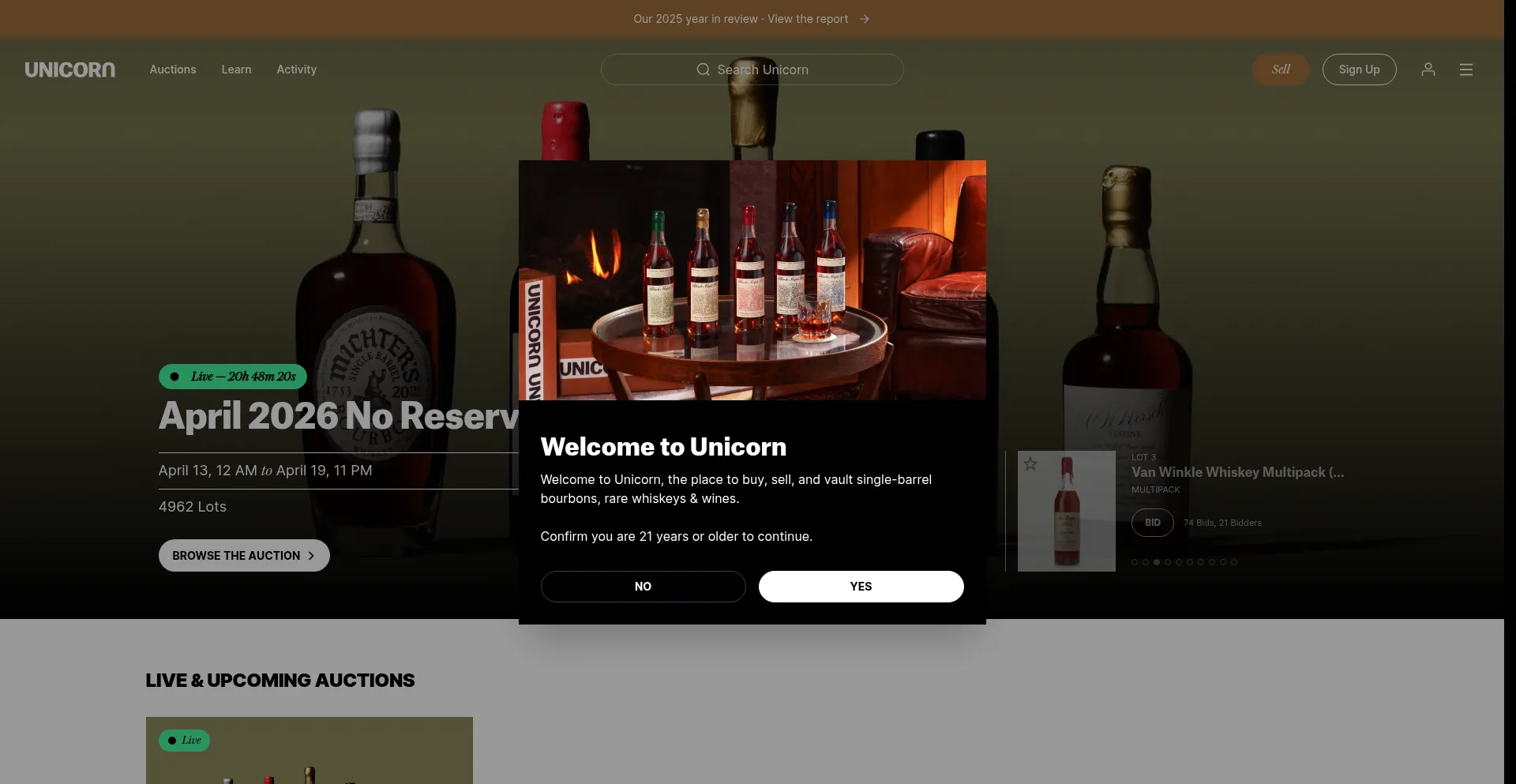
Task: Click the 'April 13, 12 AM to April 19, 11 PM' dates
Action: 265,471
